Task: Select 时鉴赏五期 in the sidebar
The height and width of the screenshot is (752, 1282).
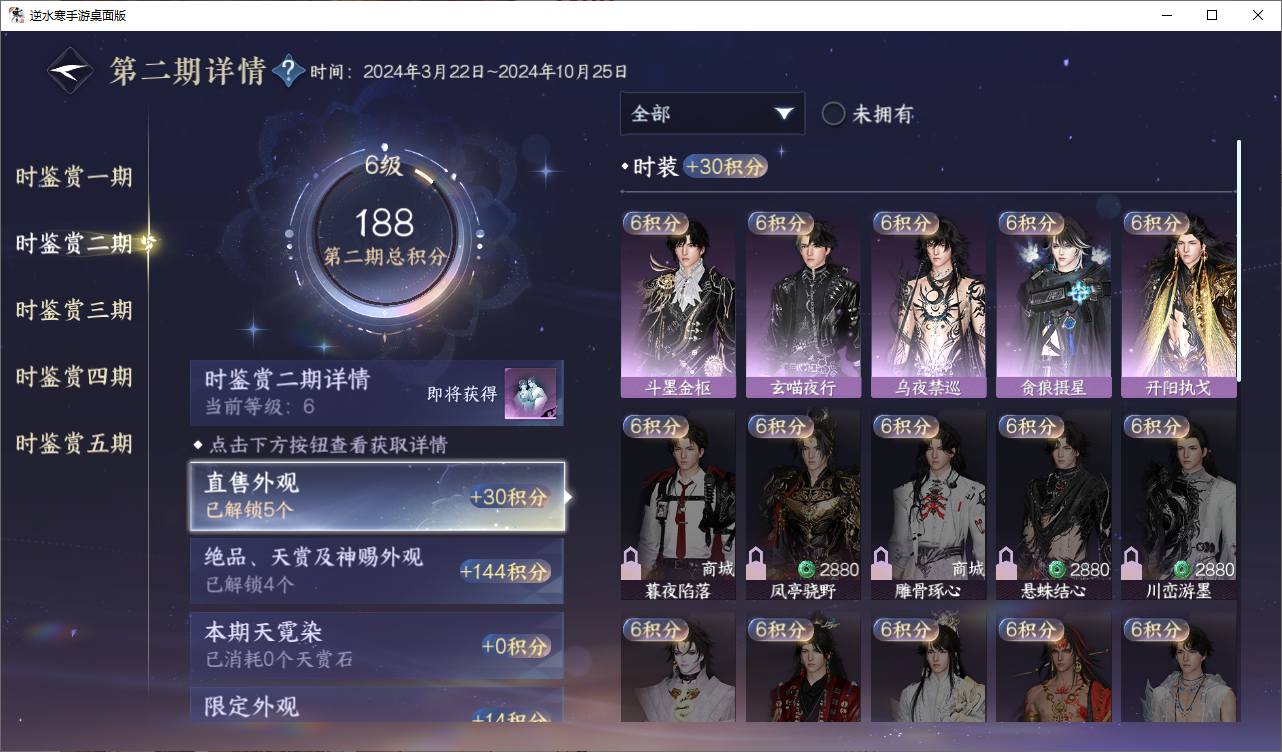Action: pyautogui.click(x=74, y=443)
